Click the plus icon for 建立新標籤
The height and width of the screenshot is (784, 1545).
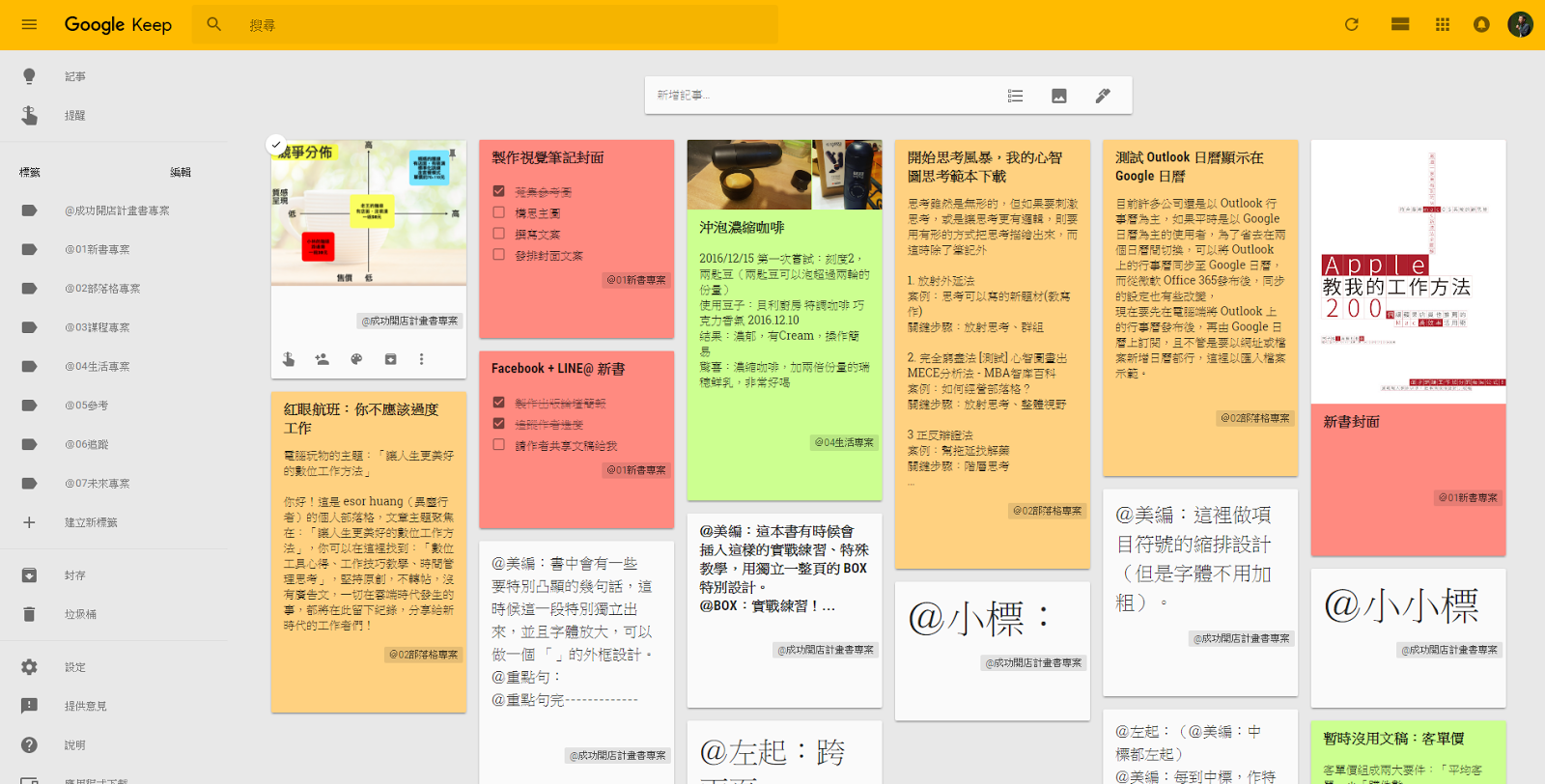(x=29, y=522)
